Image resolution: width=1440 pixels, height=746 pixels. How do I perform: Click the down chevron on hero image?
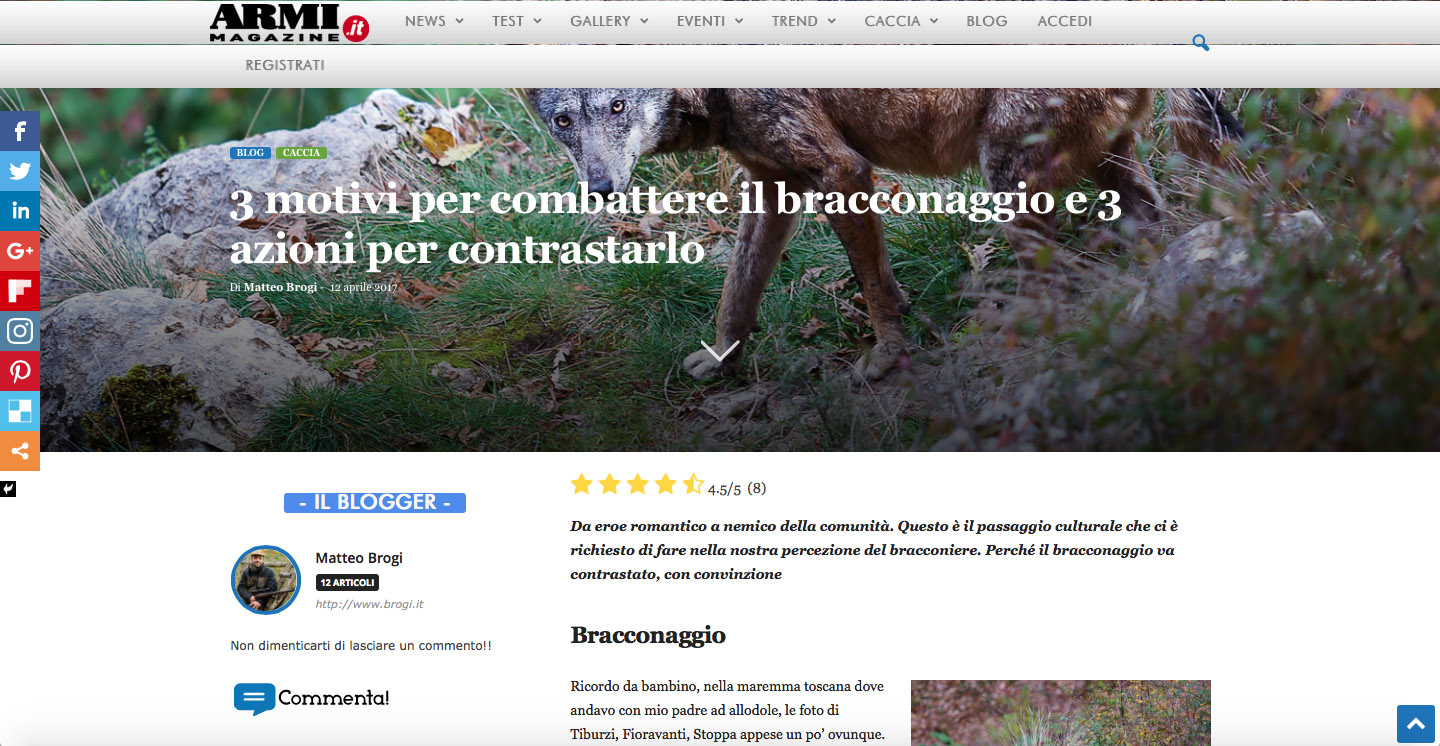[x=720, y=350]
